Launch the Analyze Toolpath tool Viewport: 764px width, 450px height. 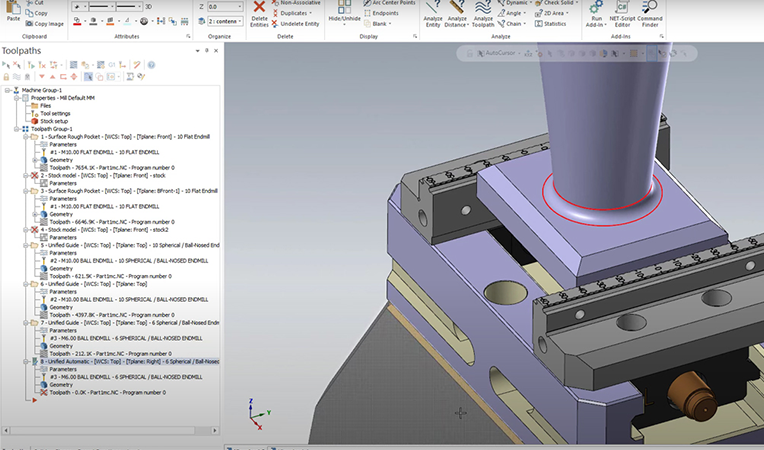[x=483, y=8]
